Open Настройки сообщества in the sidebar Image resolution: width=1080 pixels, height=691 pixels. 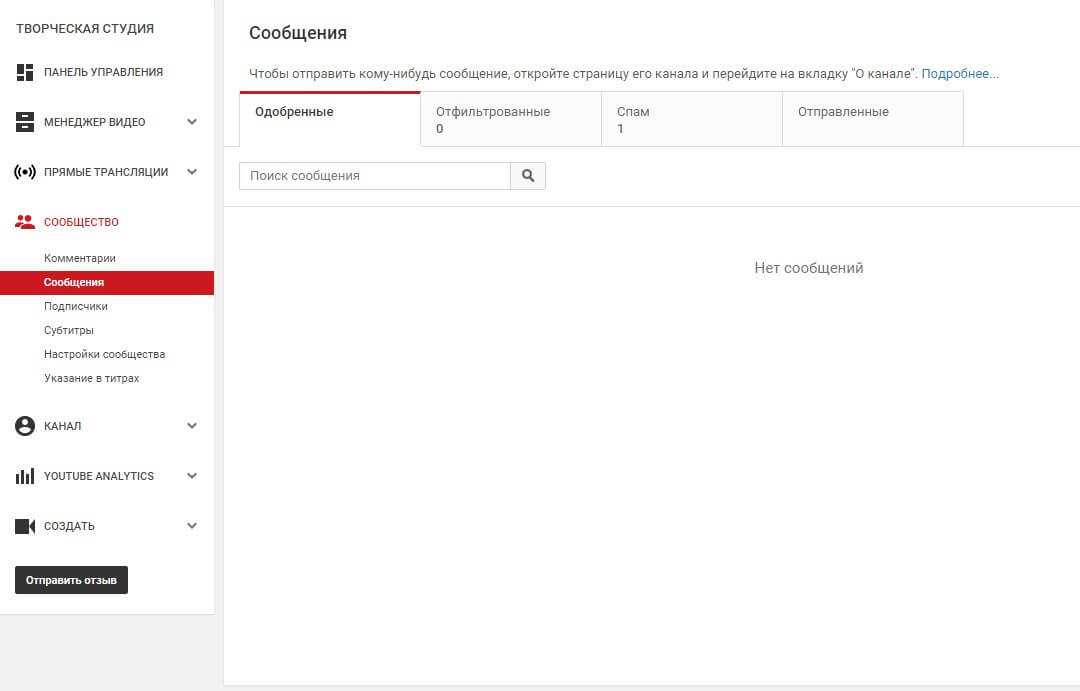pos(105,355)
